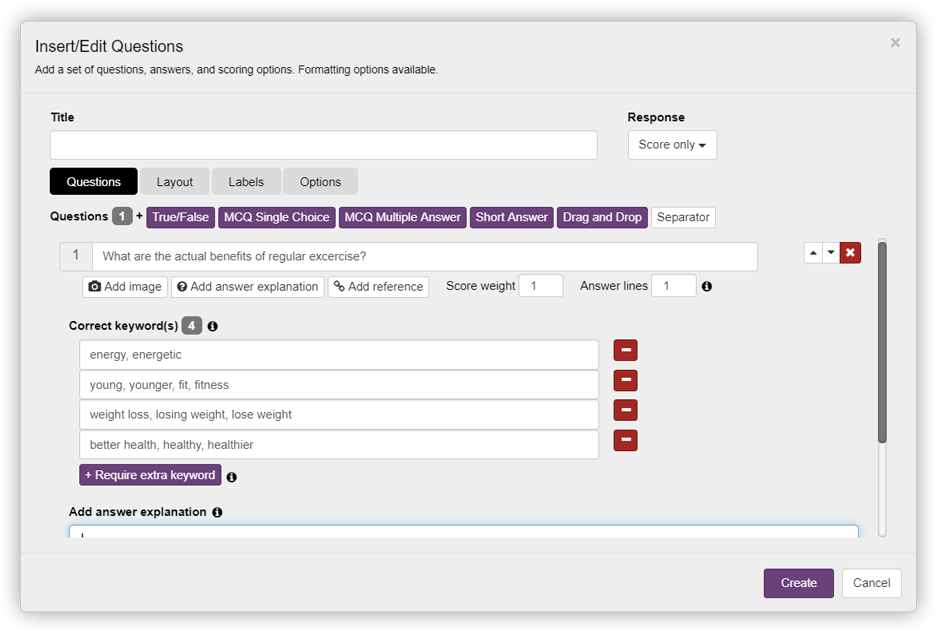
Task: Remove the 'energy, energetic' keyword row
Action: pyautogui.click(x=625, y=351)
